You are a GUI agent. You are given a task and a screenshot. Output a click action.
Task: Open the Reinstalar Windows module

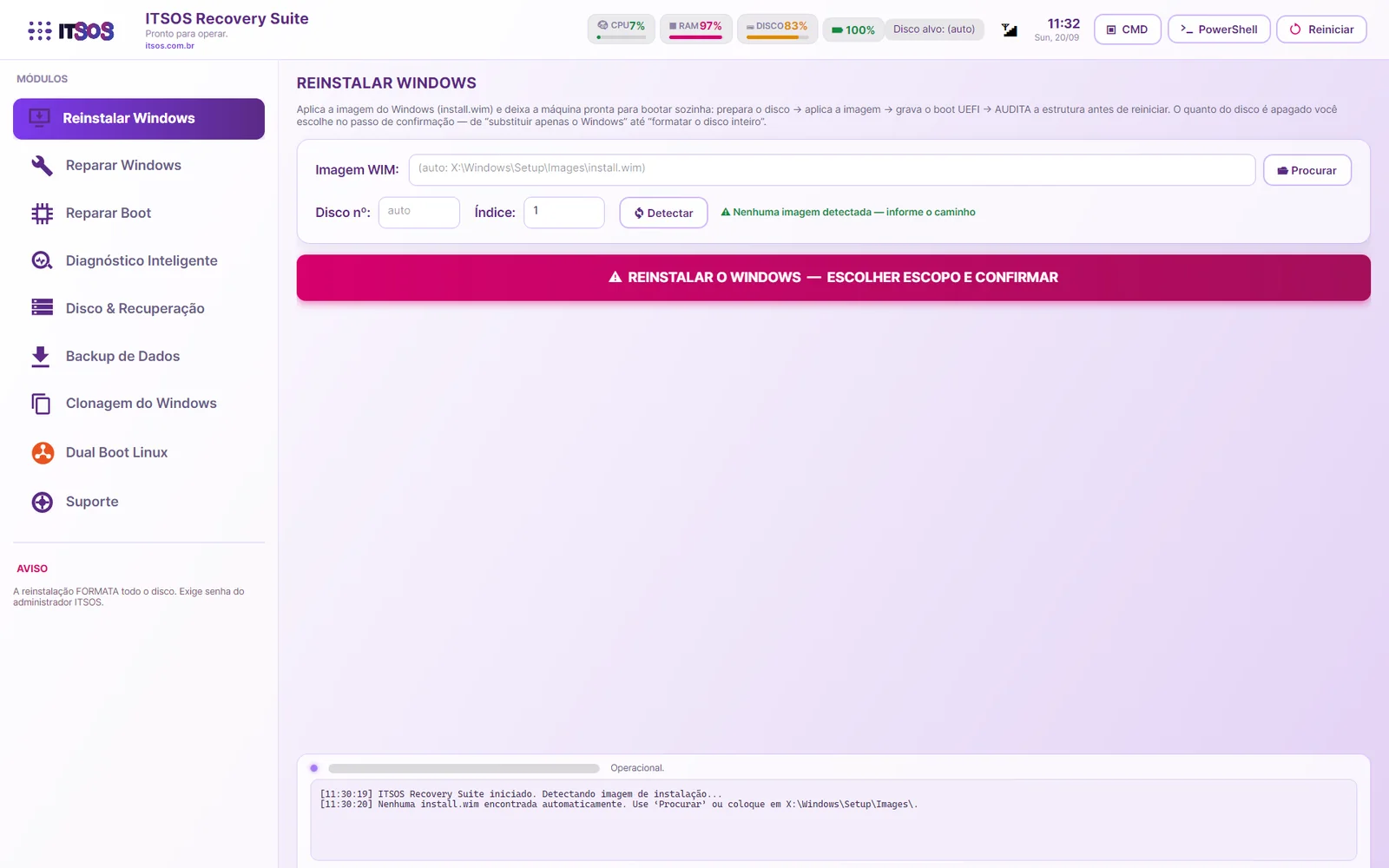(x=139, y=118)
